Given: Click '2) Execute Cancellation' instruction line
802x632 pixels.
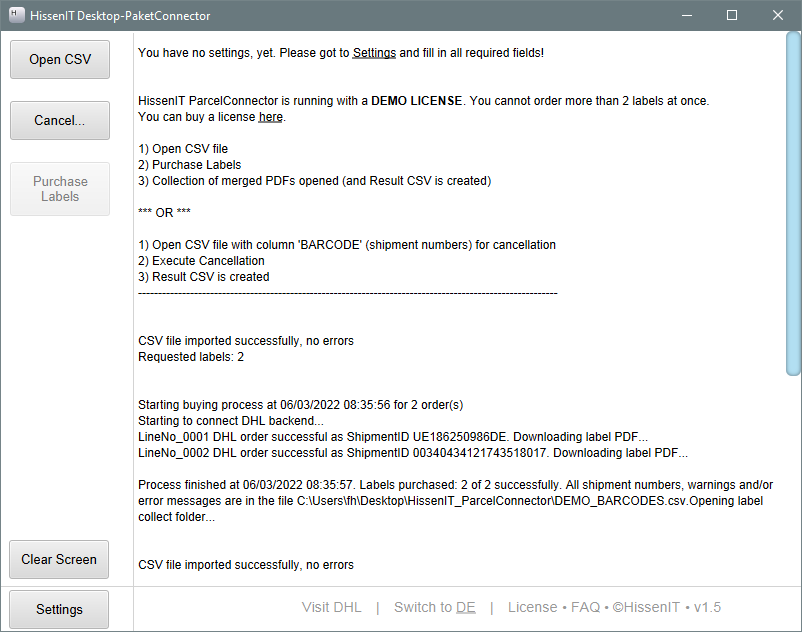Looking at the screenshot, I should [201, 261].
